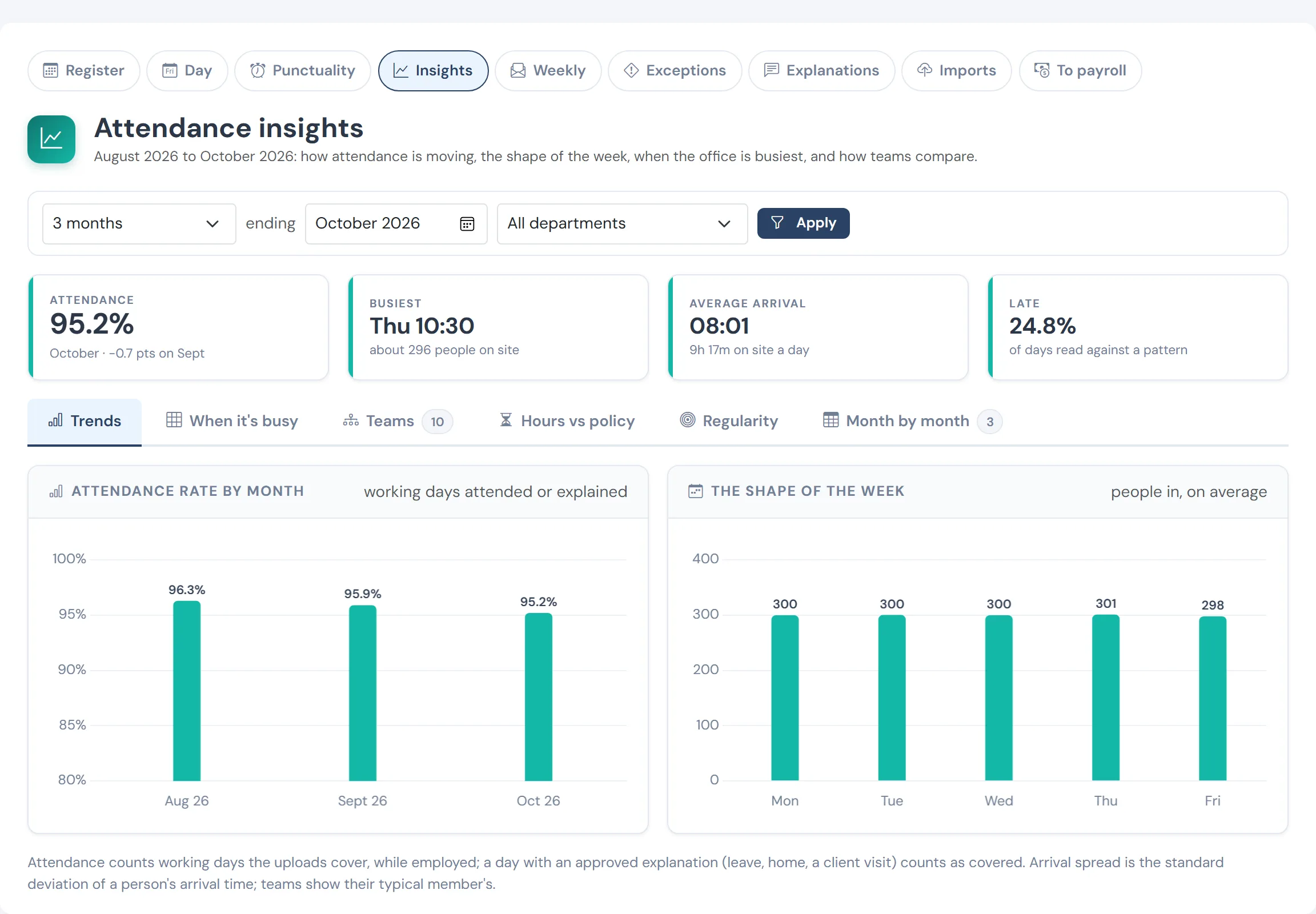Click the green Attendance insights logo tile
This screenshot has height=914, width=1316.
51,140
